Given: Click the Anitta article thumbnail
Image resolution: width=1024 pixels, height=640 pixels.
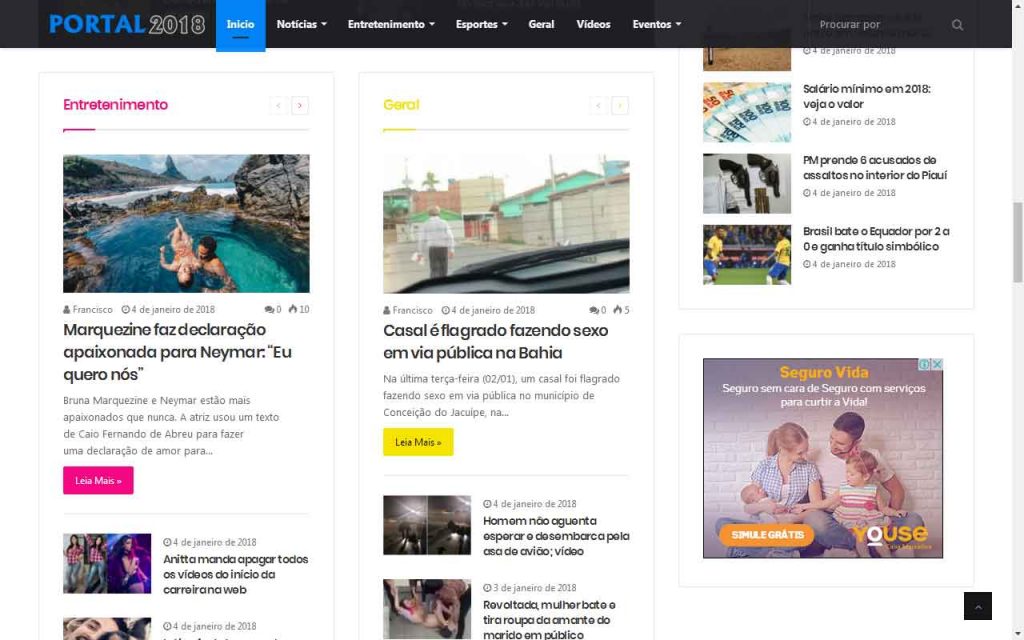Looking at the screenshot, I should 107,564.
